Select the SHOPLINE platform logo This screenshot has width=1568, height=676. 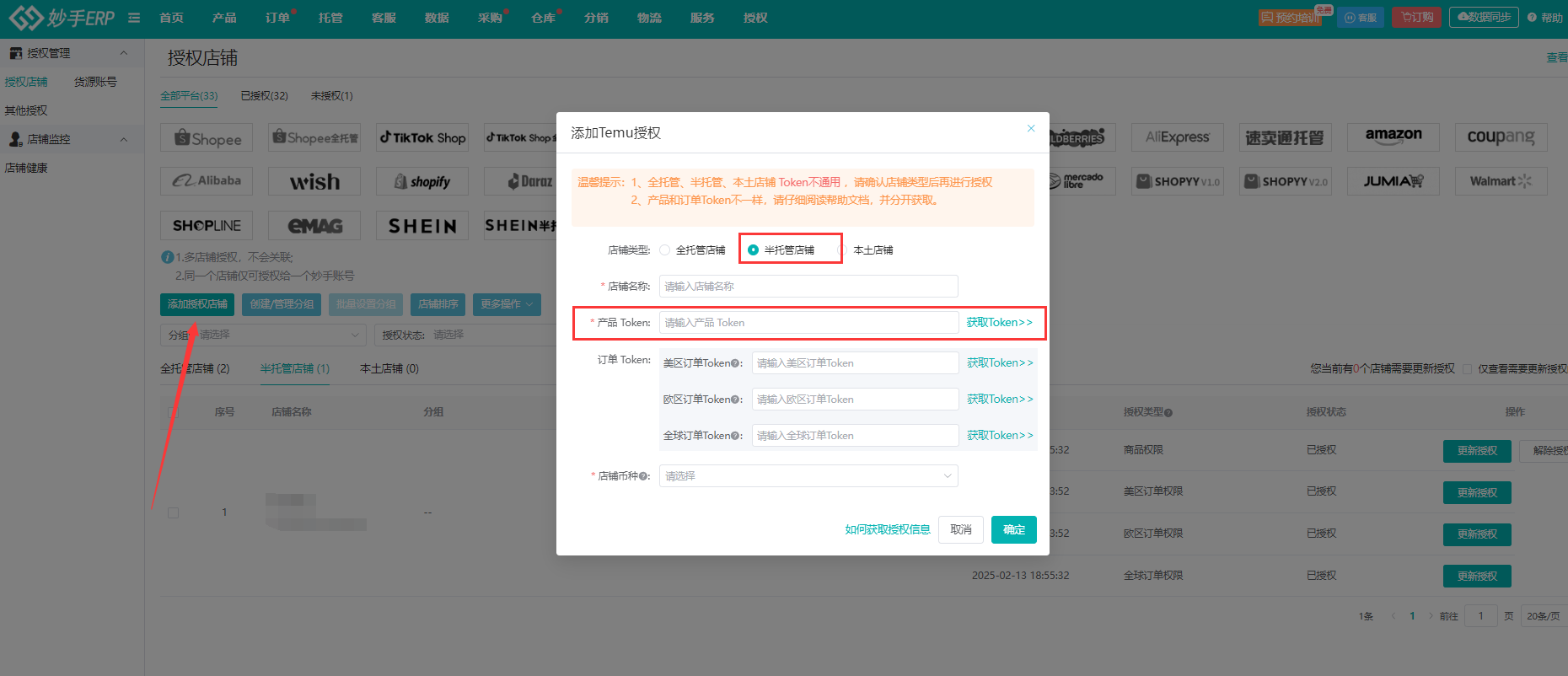pos(207,225)
